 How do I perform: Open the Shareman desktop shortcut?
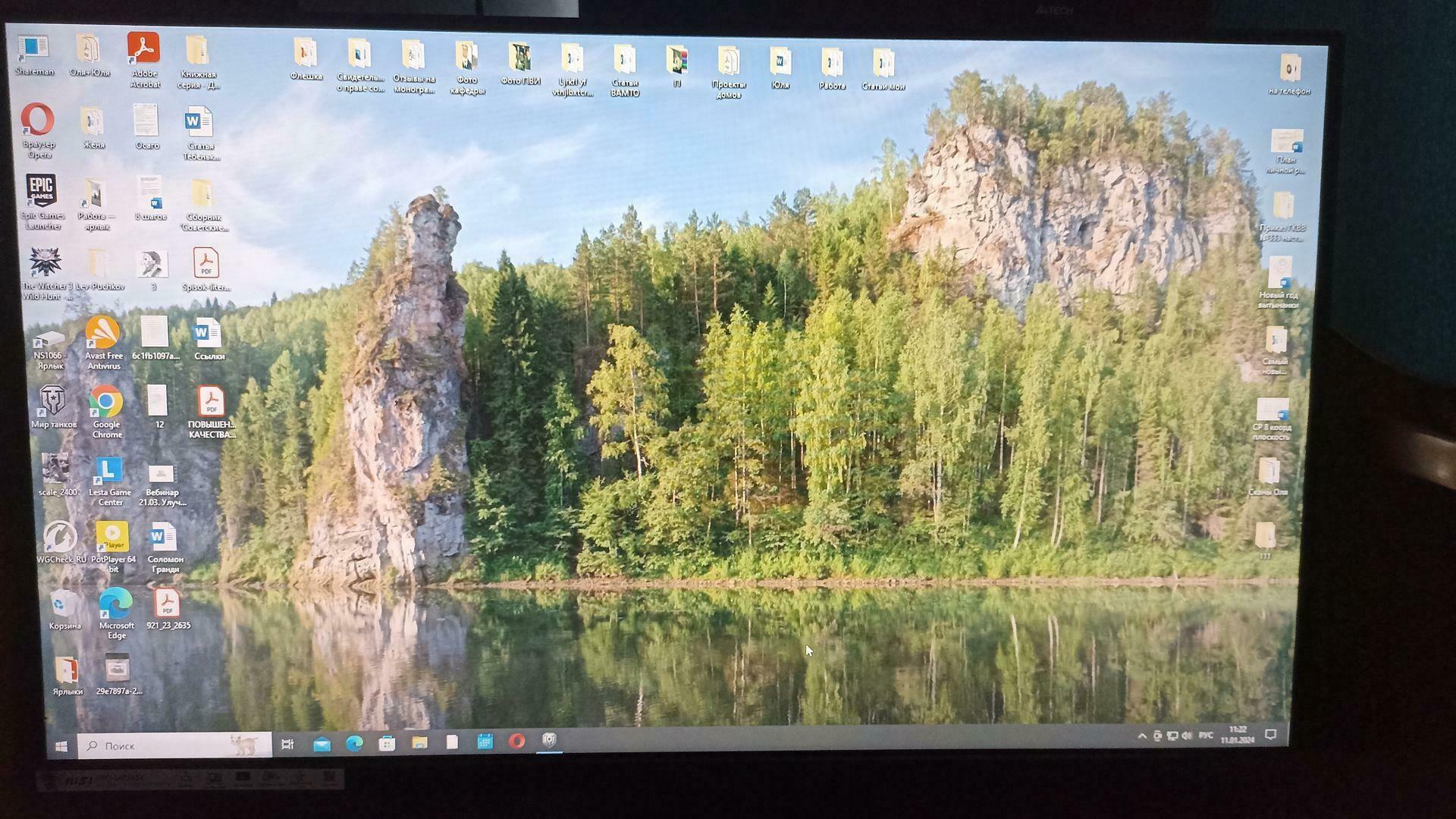pyautogui.click(x=33, y=55)
